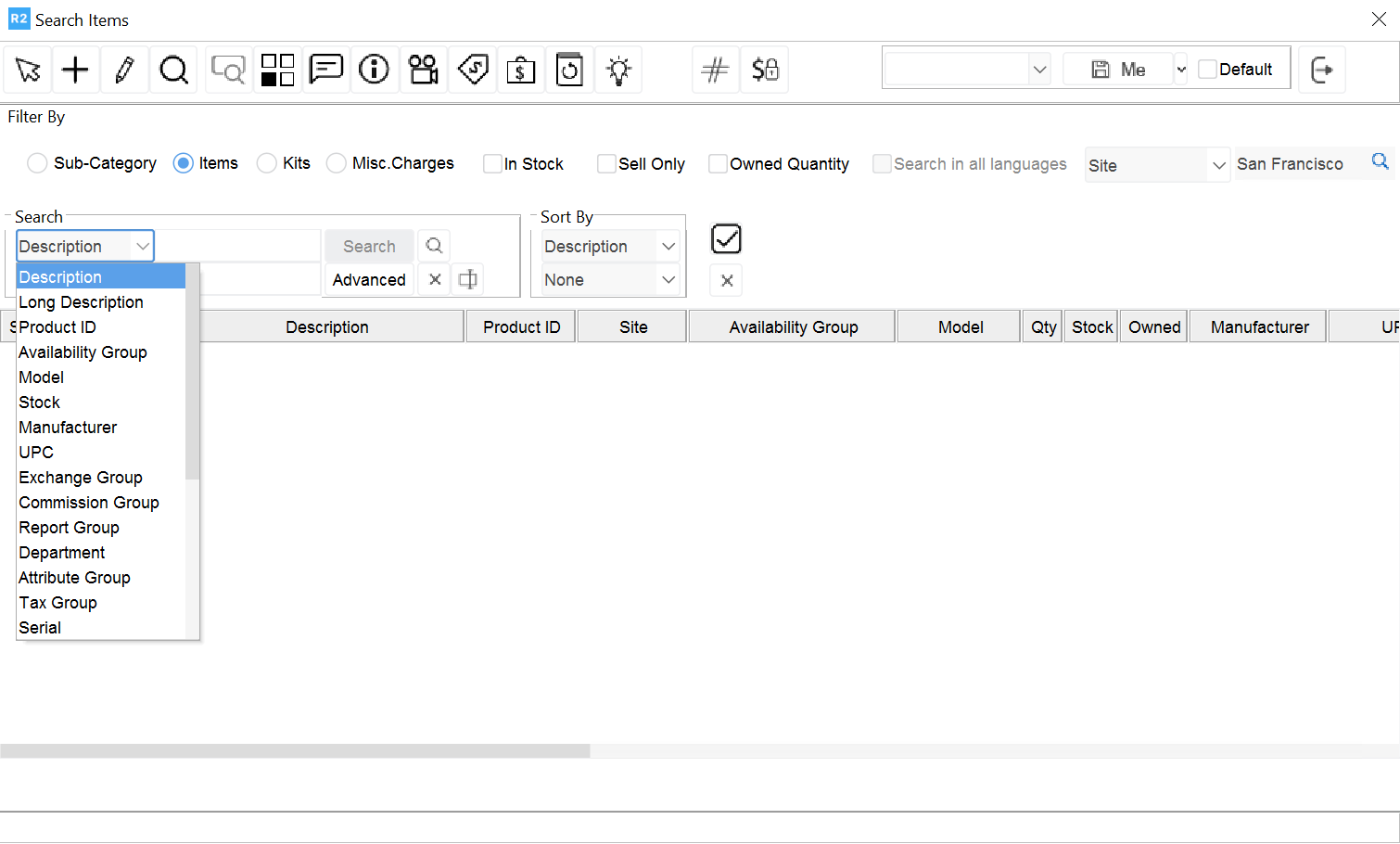Click the Search button
Image resolution: width=1400 pixels, height=844 pixels.
coord(368,246)
